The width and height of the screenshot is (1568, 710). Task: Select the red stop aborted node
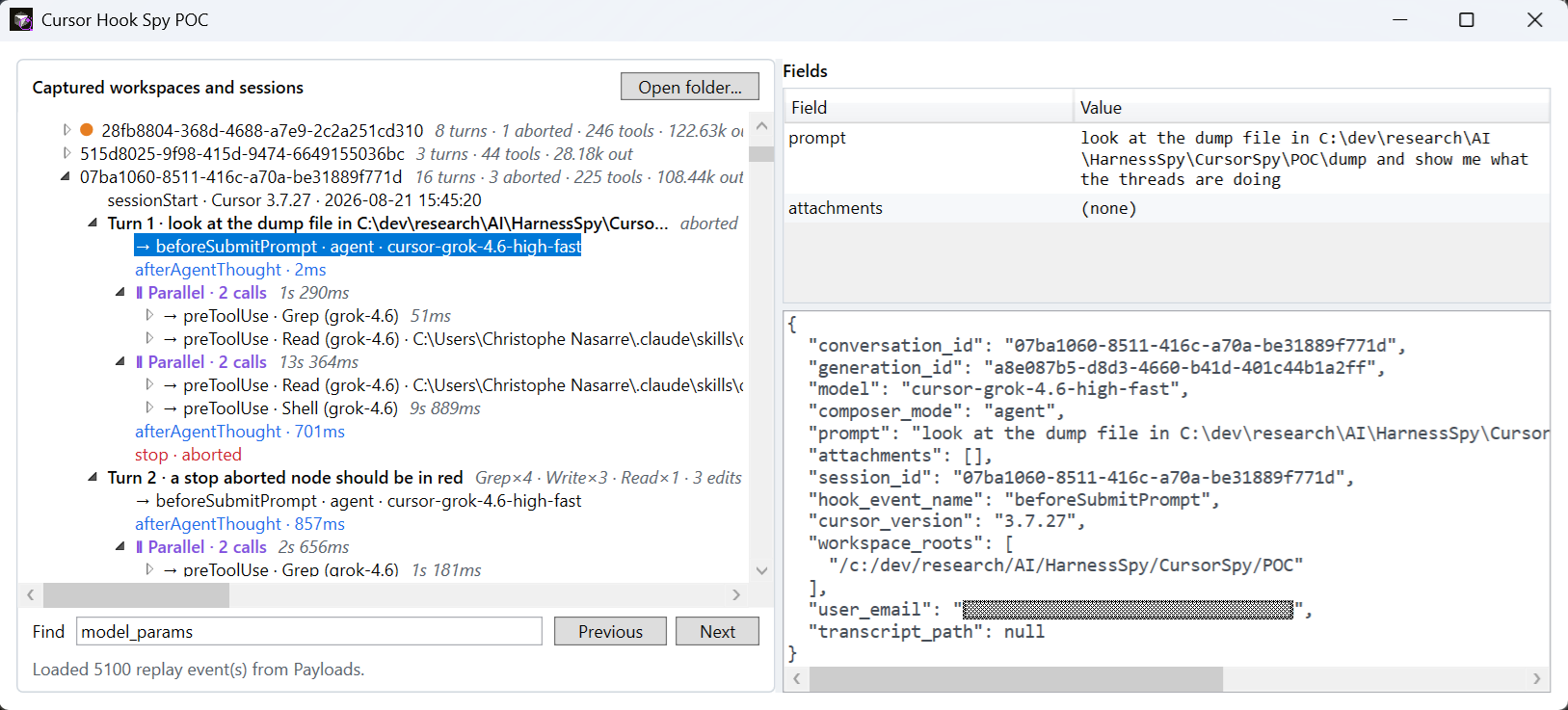[x=188, y=455]
